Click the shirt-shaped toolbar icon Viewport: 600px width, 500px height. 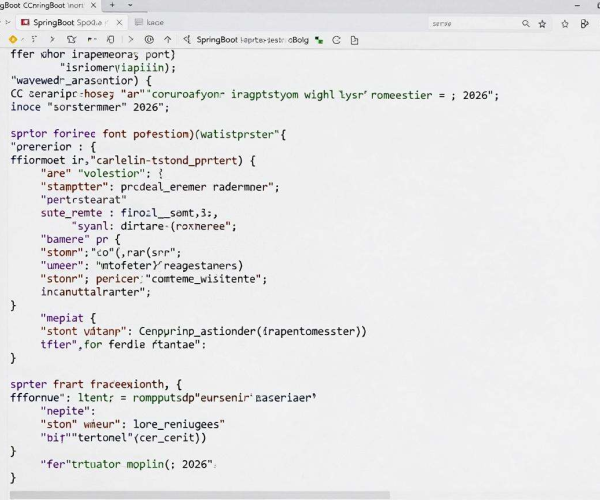[x=72, y=39]
